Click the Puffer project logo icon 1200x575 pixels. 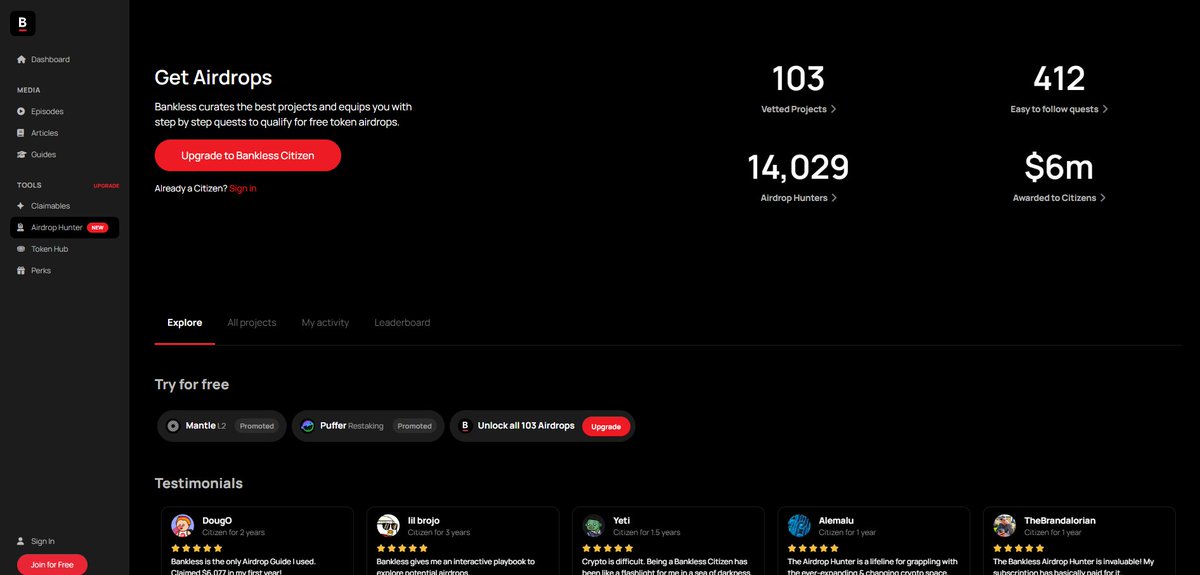(308, 426)
